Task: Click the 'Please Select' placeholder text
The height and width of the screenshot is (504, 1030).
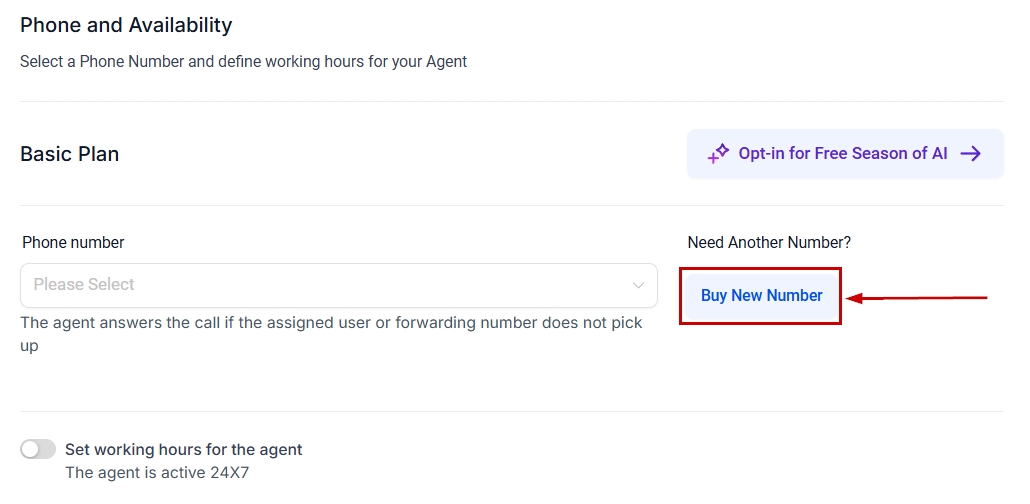Action: click(84, 285)
